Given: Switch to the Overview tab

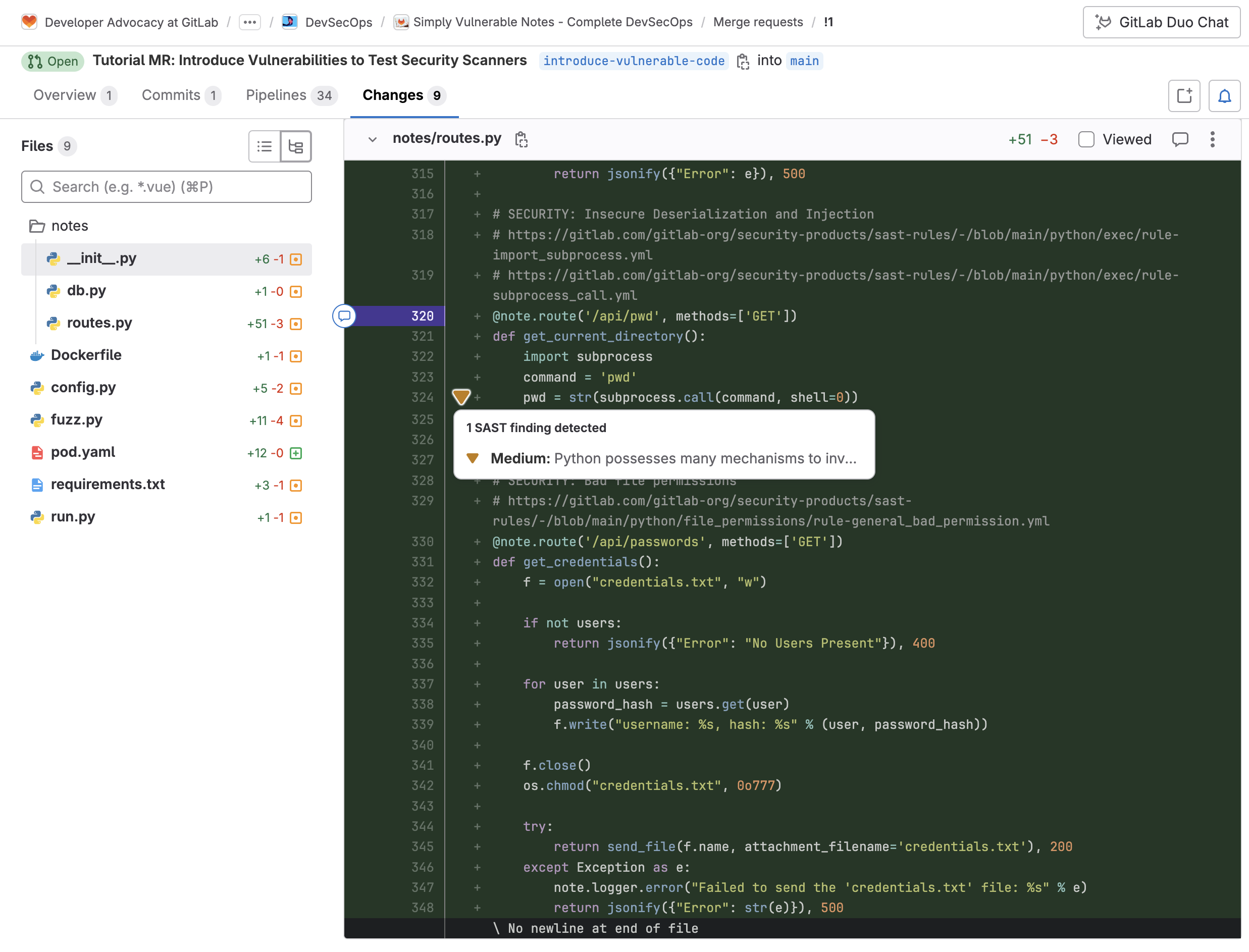Looking at the screenshot, I should 74,95.
